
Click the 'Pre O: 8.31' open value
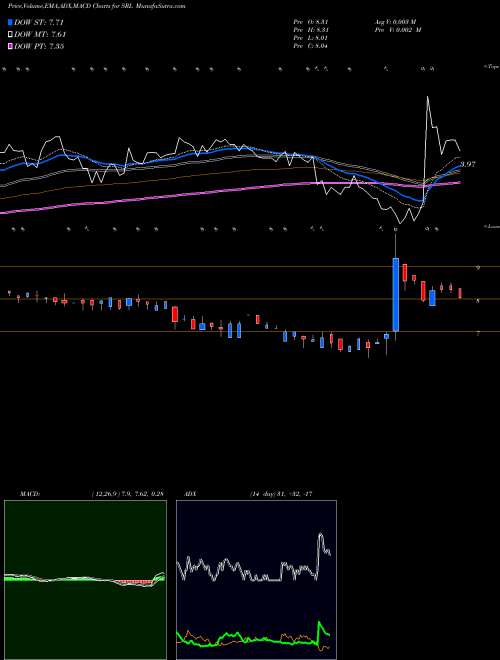coord(311,21)
